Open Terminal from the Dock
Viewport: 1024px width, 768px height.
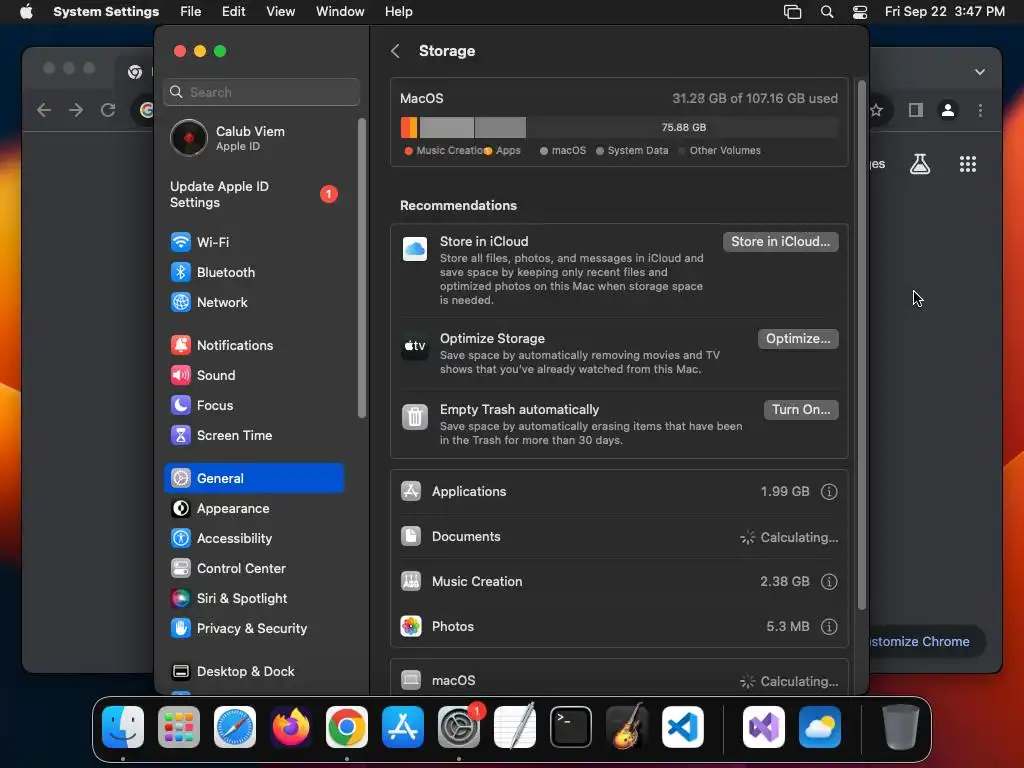click(571, 727)
